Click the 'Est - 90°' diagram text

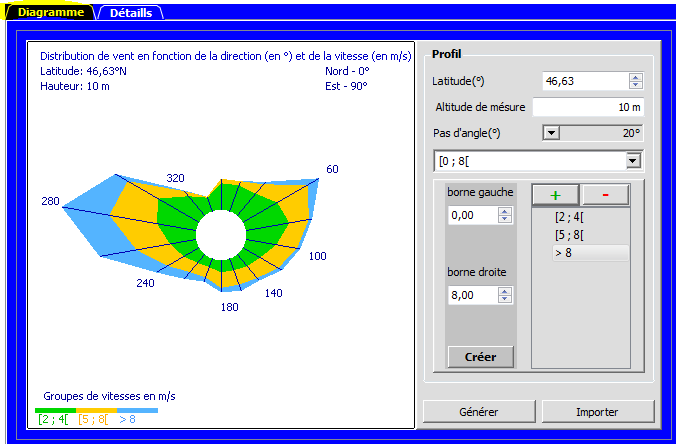coord(346,86)
